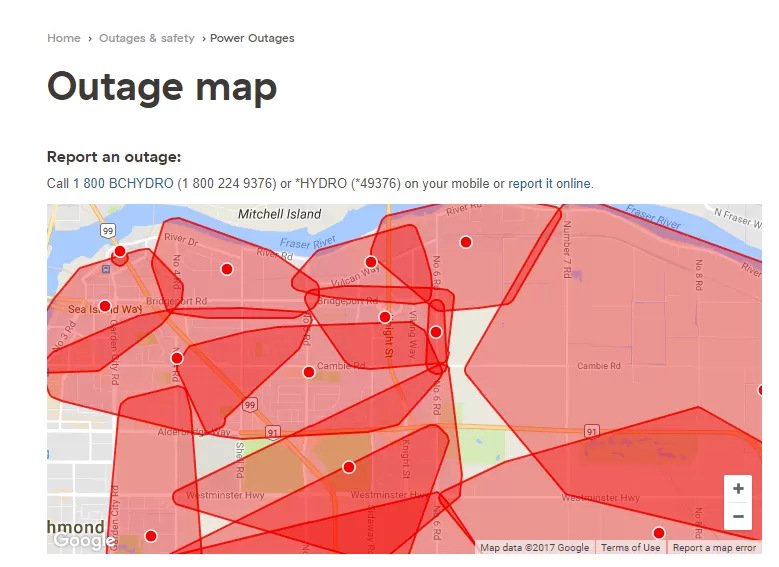Select outage dot on Sea Island Way label
779x567 pixels.
pos(105,306)
